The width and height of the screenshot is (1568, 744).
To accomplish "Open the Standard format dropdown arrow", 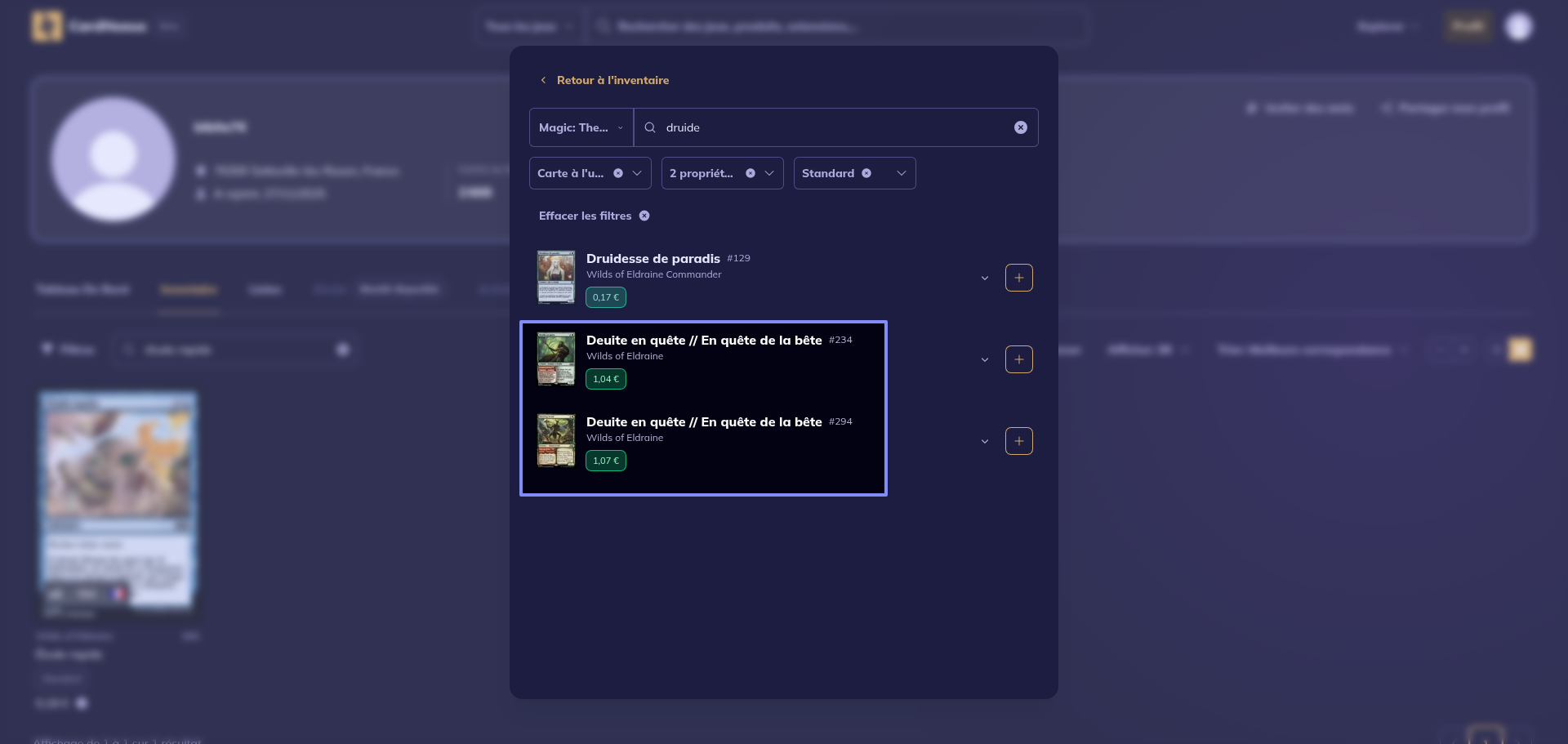I will tap(901, 173).
